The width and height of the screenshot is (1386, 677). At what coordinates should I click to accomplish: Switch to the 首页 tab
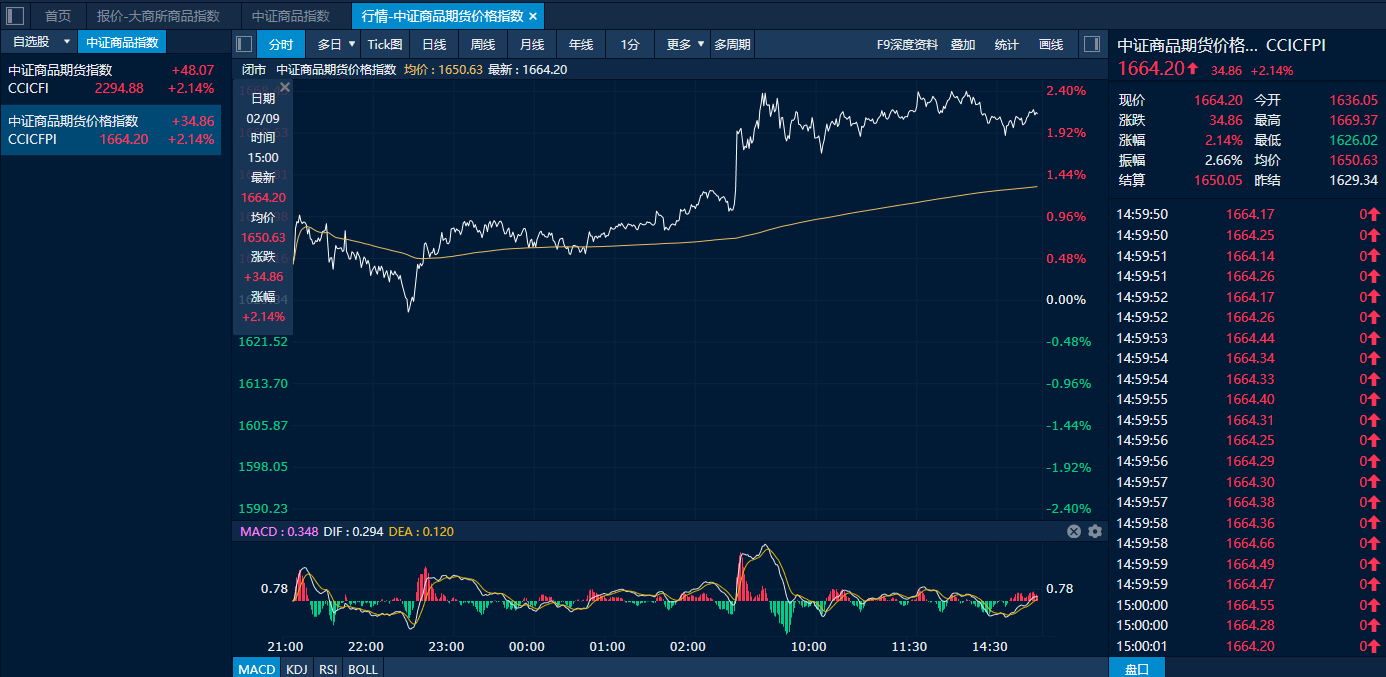58,16
